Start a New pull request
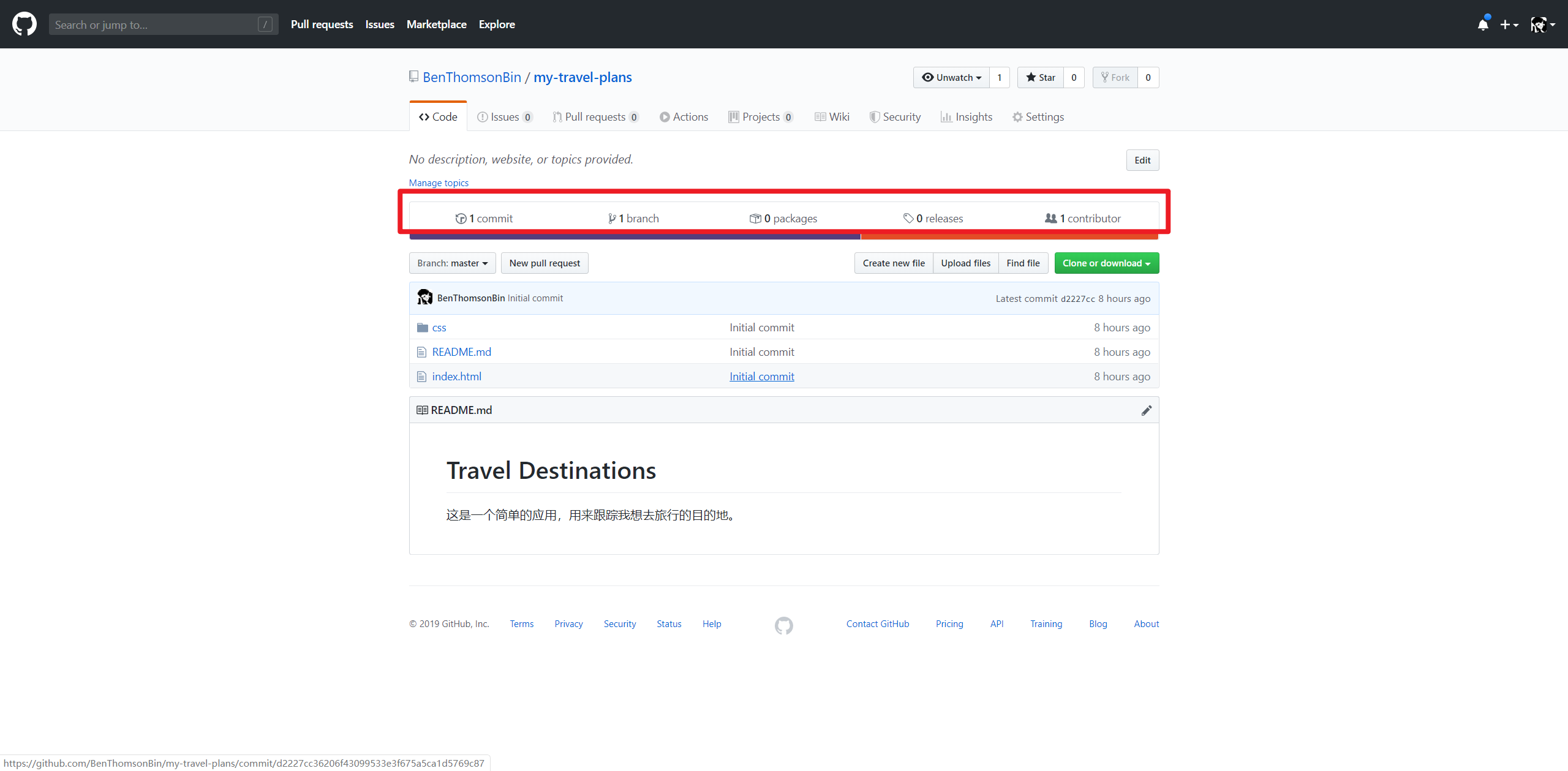 (545, 263)
